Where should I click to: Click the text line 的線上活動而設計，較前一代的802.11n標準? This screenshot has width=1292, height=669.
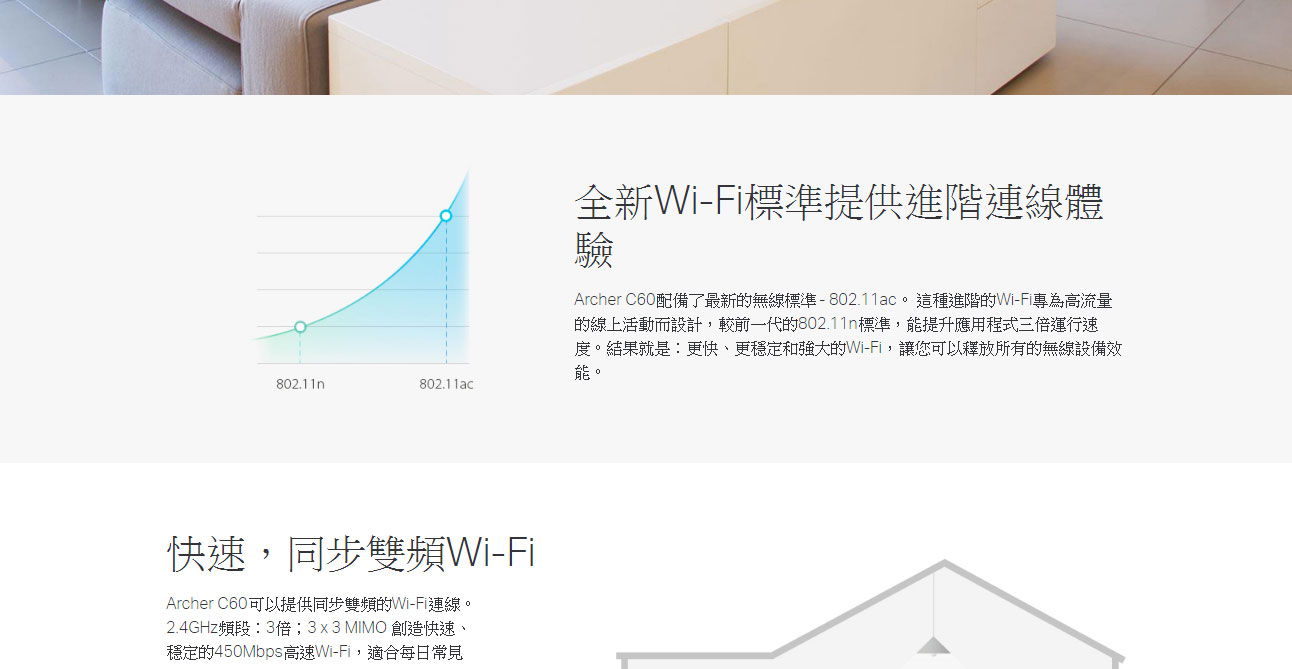click(836, 324)
